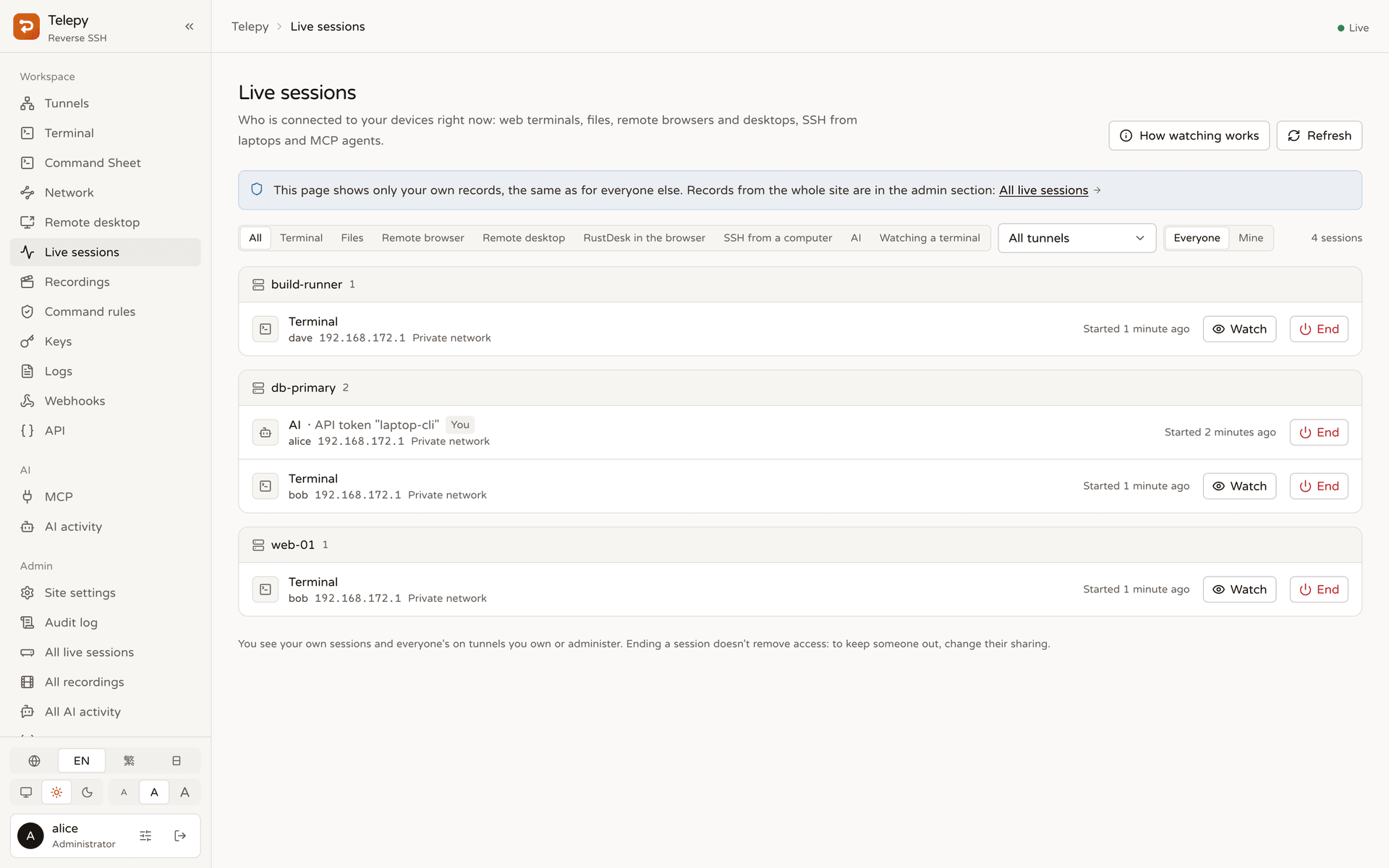Open AI activity in the sidebar

click(x=106, y=527)
